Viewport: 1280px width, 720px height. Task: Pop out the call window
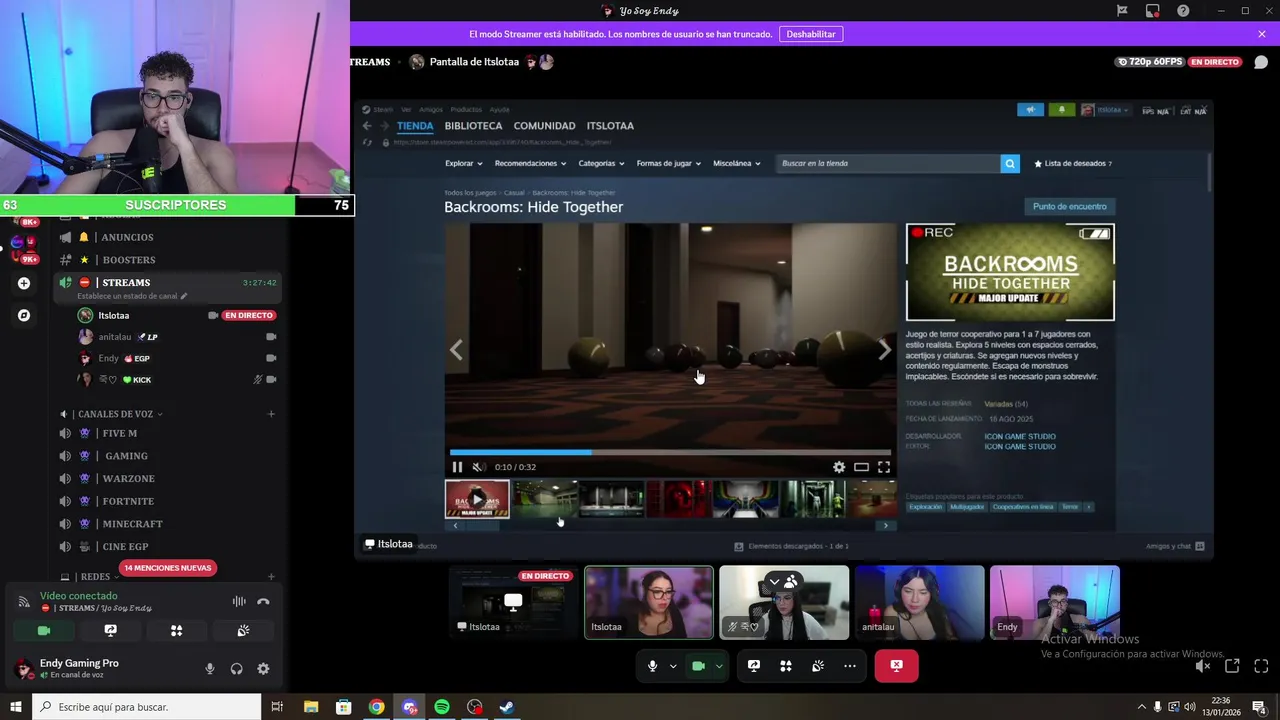click(x=1232, y=666)
